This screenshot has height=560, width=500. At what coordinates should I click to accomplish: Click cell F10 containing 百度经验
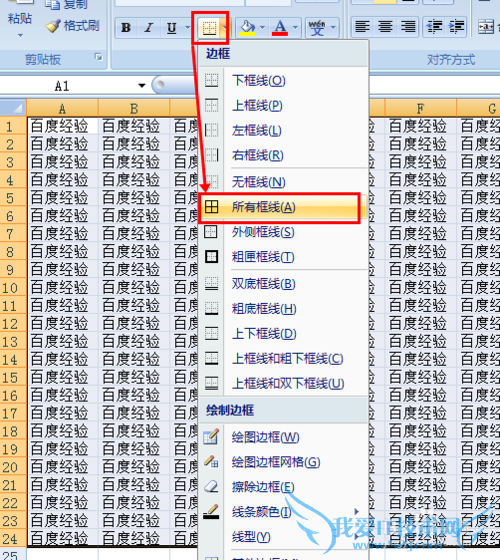coord(420,288)
